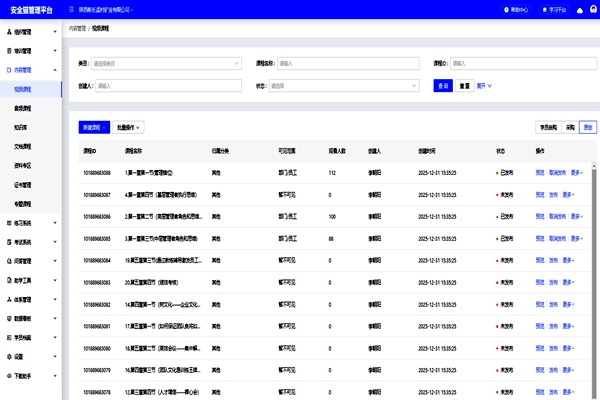Open 学习平台 from the top bar

[552, 9]
